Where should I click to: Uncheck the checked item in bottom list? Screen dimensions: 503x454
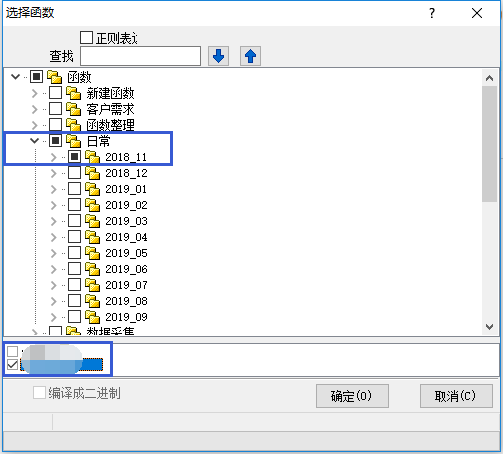click(12, 364)
